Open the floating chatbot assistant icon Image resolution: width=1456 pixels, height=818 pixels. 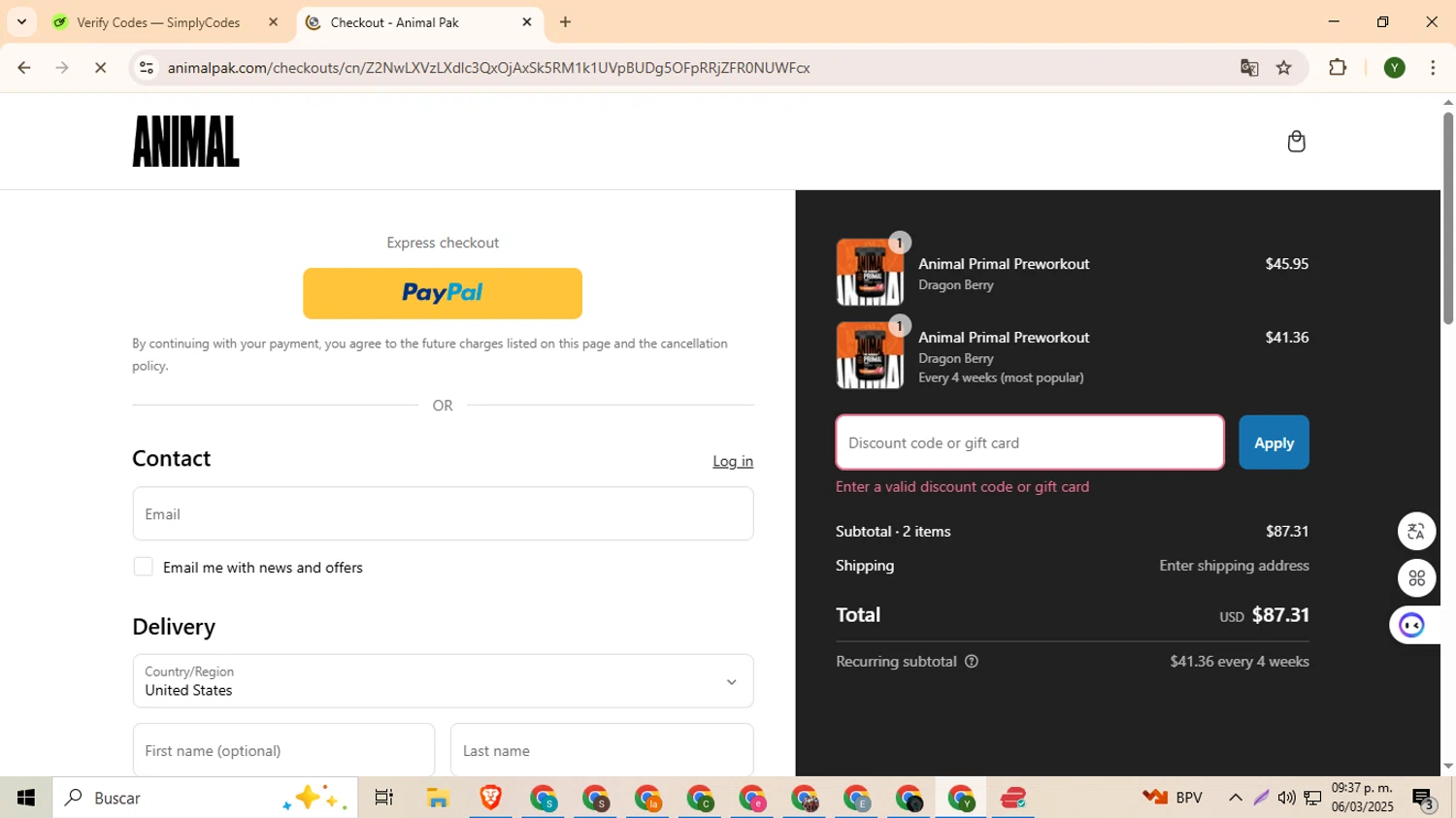point(1412,625)
